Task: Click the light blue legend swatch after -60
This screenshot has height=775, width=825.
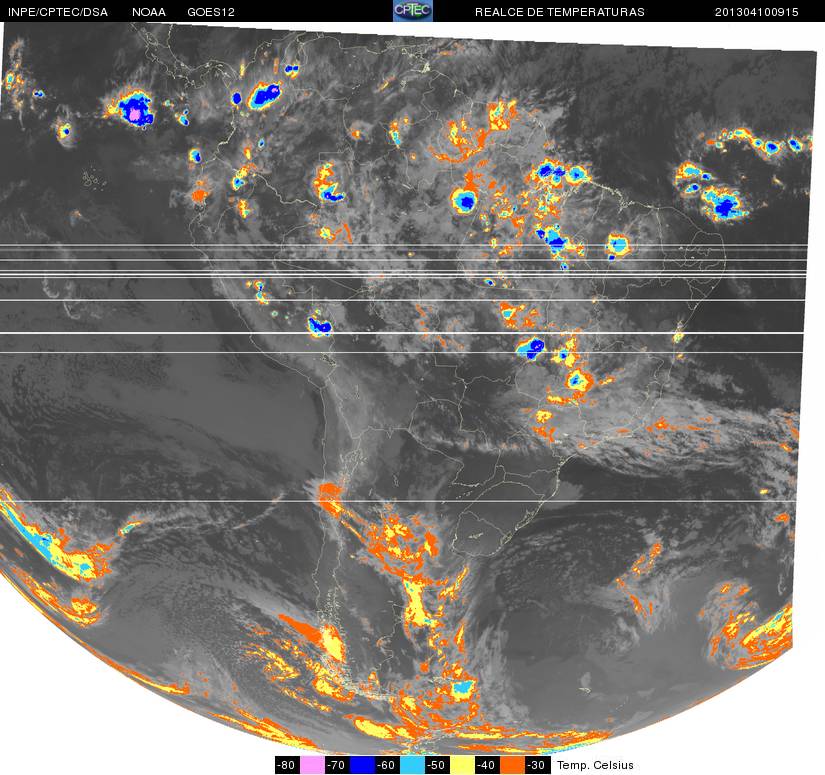Action: pyautogui.click(x=412, y=764)
